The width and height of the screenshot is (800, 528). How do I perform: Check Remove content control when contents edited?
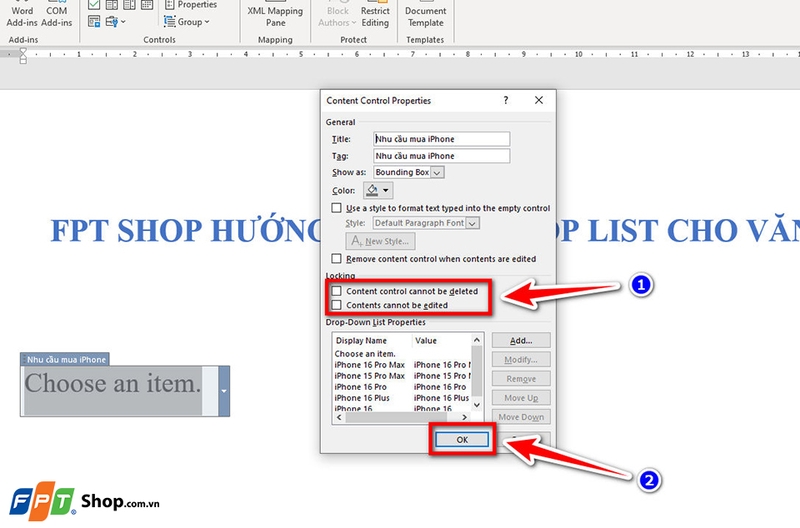336,259
